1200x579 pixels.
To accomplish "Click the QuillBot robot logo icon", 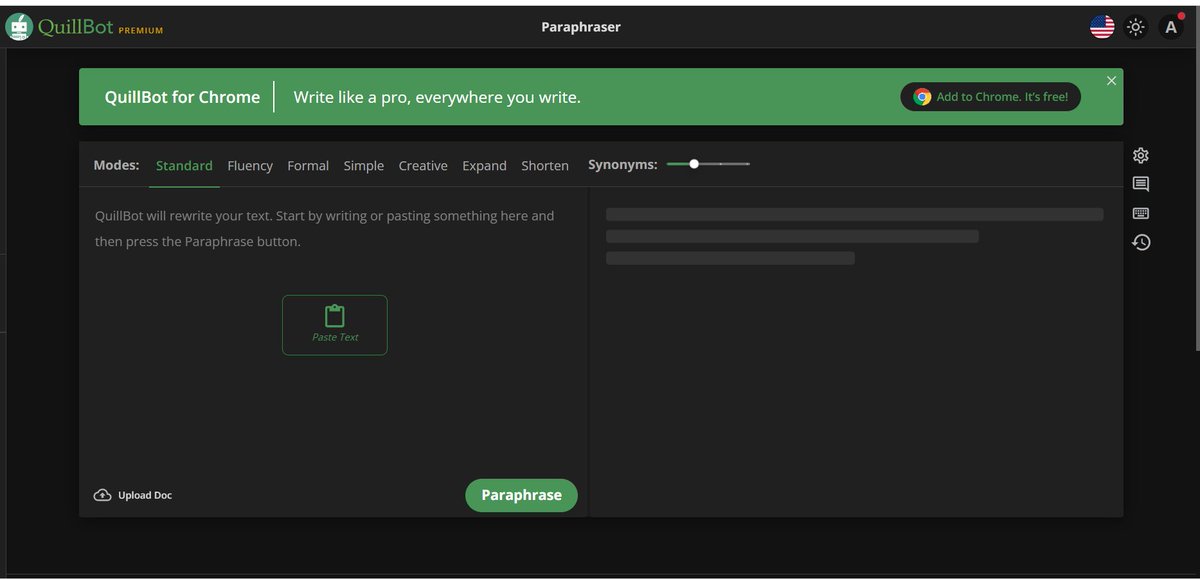I will pos(18,27).
